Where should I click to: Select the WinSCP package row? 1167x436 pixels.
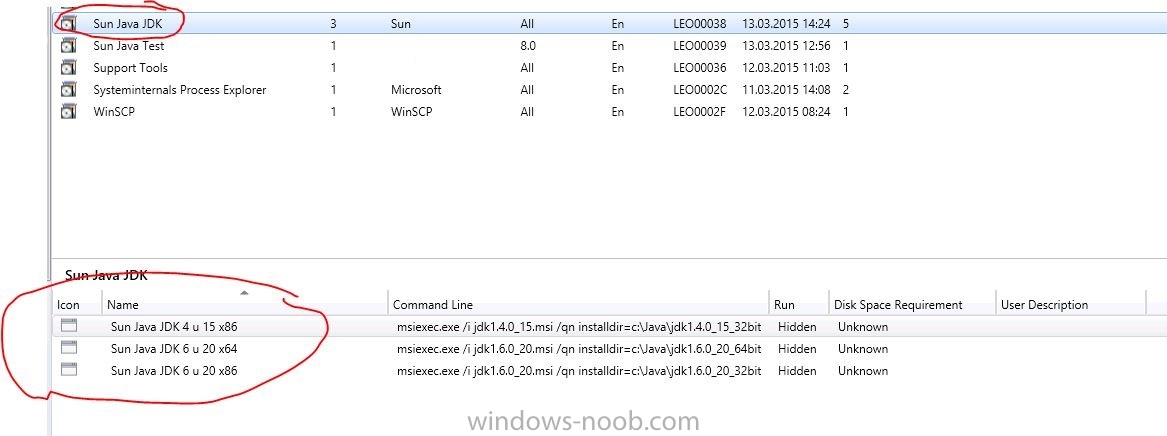(x=609, y=112)
